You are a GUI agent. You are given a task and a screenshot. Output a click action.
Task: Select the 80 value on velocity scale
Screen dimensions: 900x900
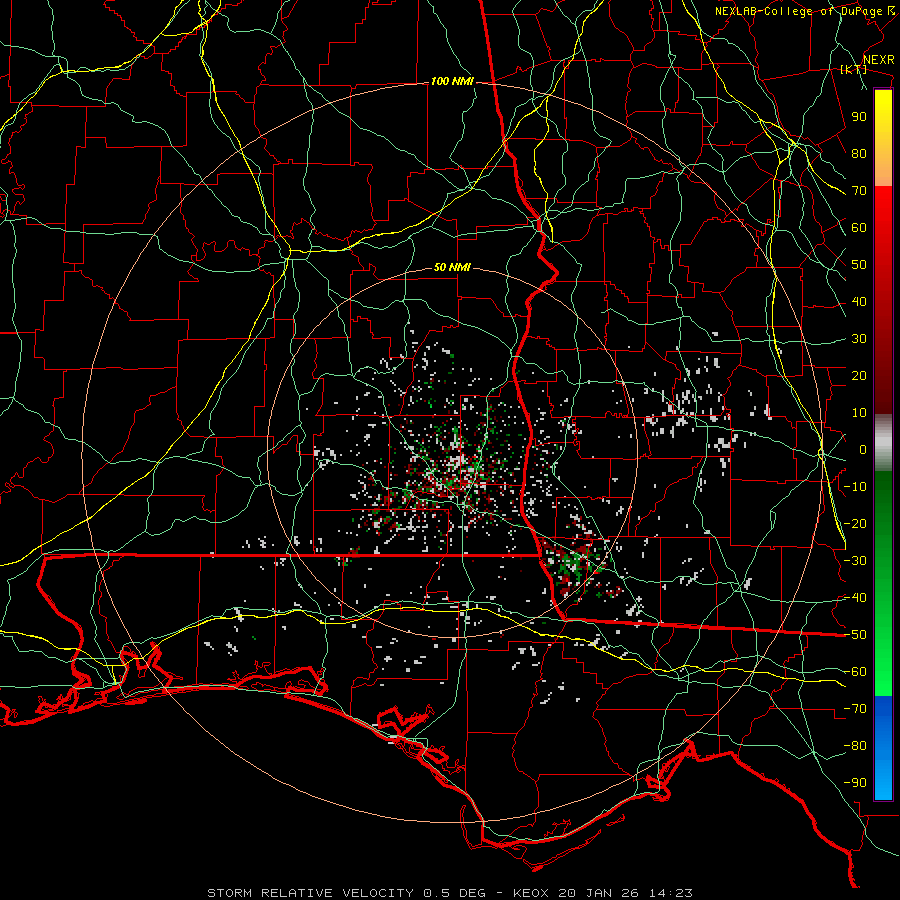pyautogui.click(x=859, y=153)
